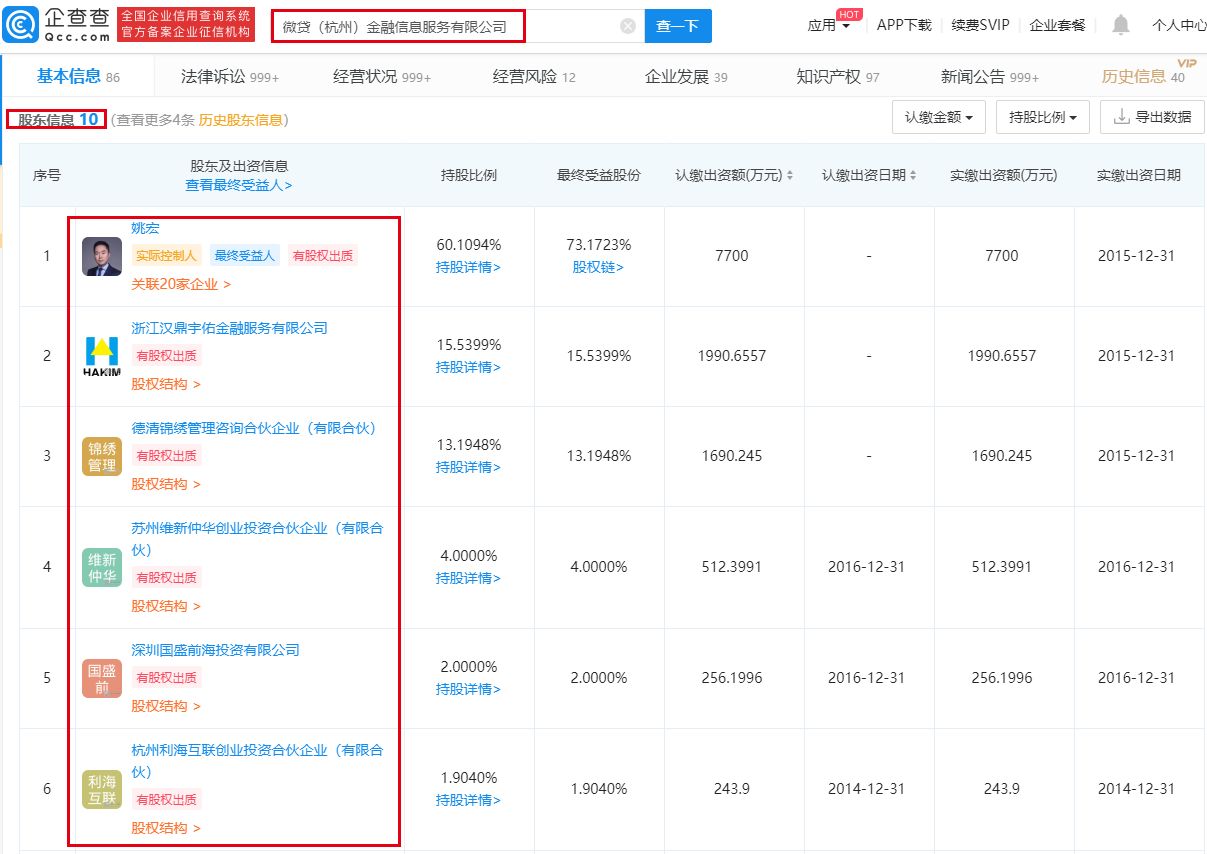Click 导出数据 export button
Viewport: 1207px width, 854px height.
point(1152,117)
